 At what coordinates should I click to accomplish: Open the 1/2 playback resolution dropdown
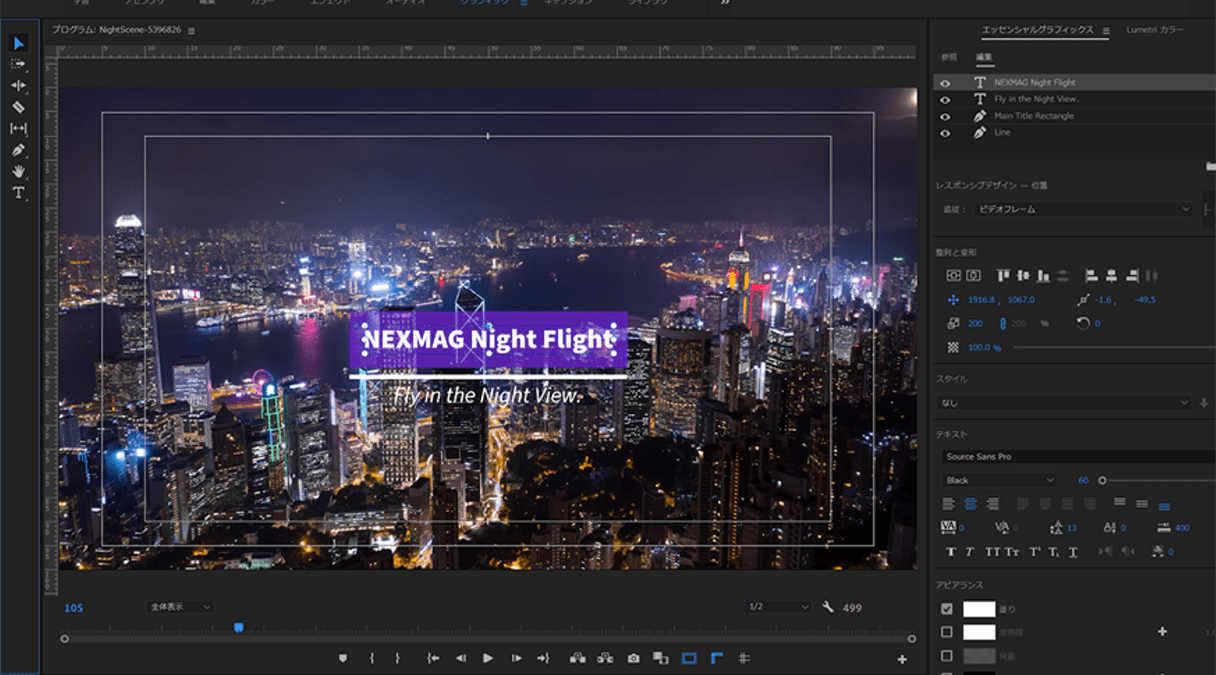click(x=778, y=607)
